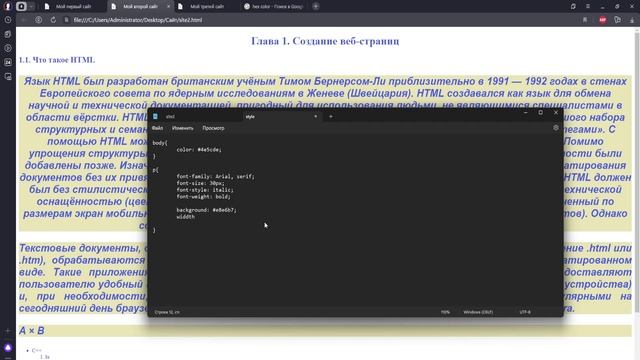Reload the current page
640x360 pixels.
click(53, 20)
